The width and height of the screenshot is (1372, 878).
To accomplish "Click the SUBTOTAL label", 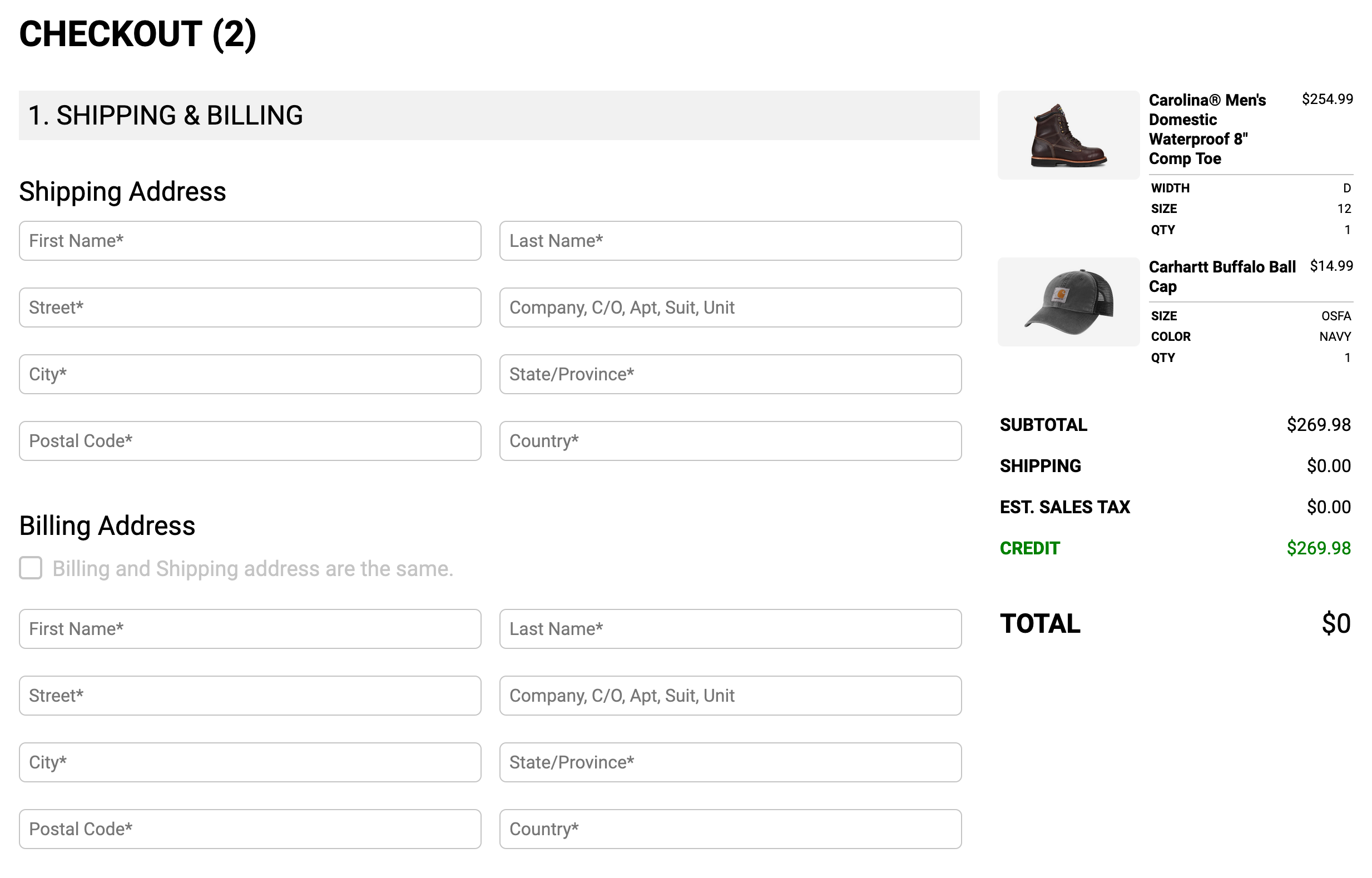I will 1043,425.
